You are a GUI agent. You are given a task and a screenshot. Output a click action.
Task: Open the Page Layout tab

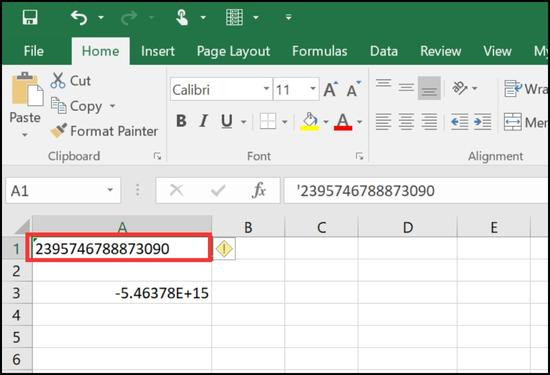(x=233, y=51)
